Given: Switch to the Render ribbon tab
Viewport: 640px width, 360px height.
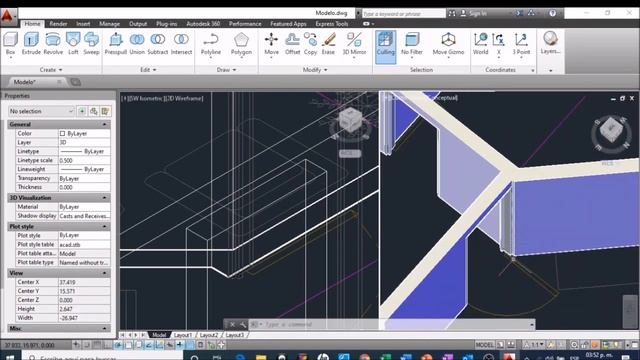Looking at the screenshot, I should point(58,24).
